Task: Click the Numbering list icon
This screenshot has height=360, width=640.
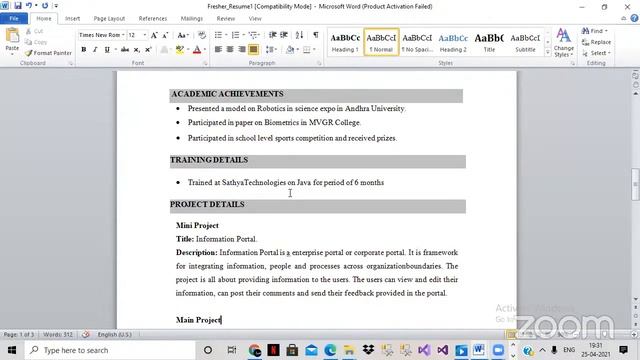Action: [236, 35]
